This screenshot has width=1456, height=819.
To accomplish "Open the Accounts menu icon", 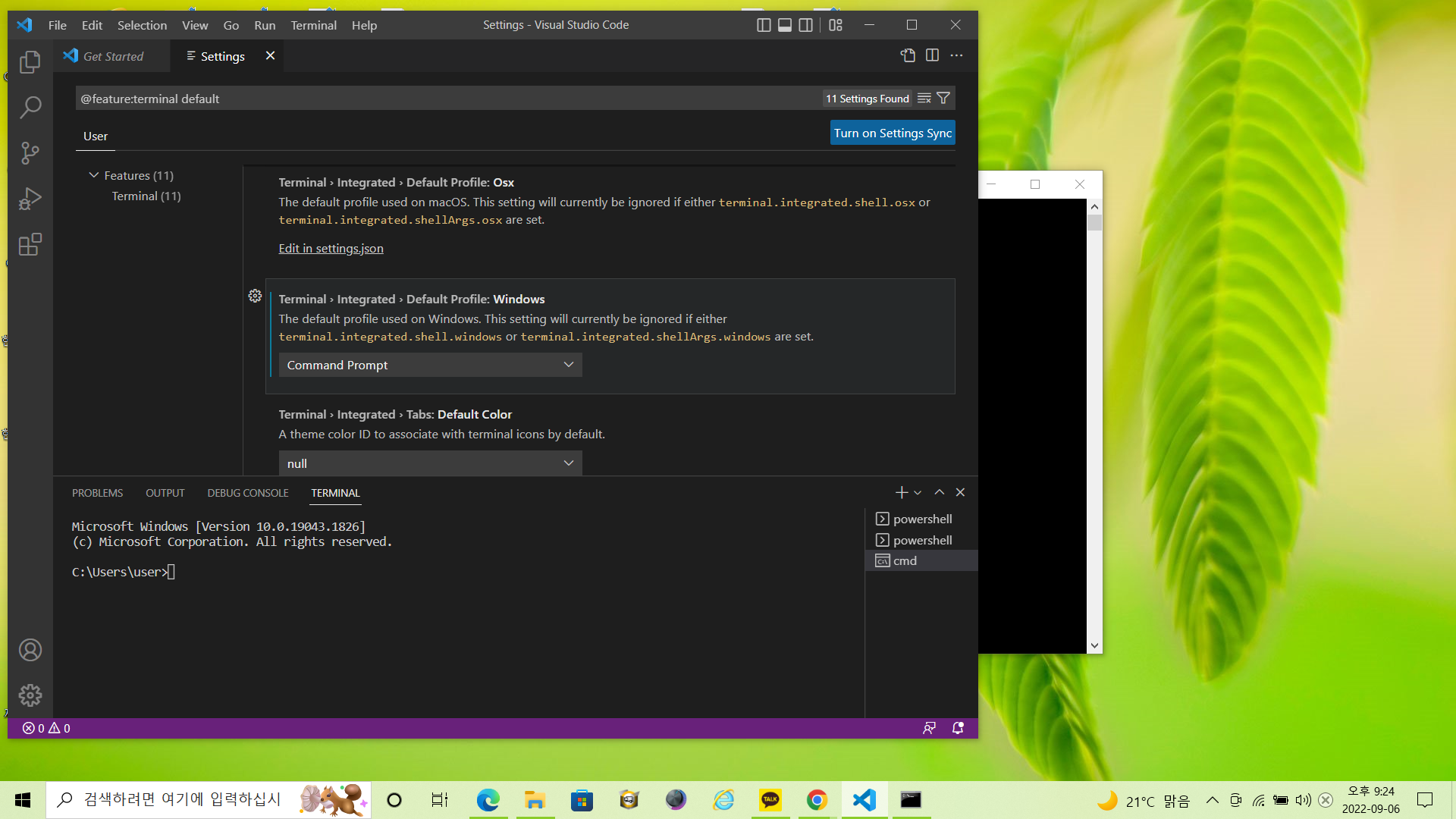I will pos(30,650).
